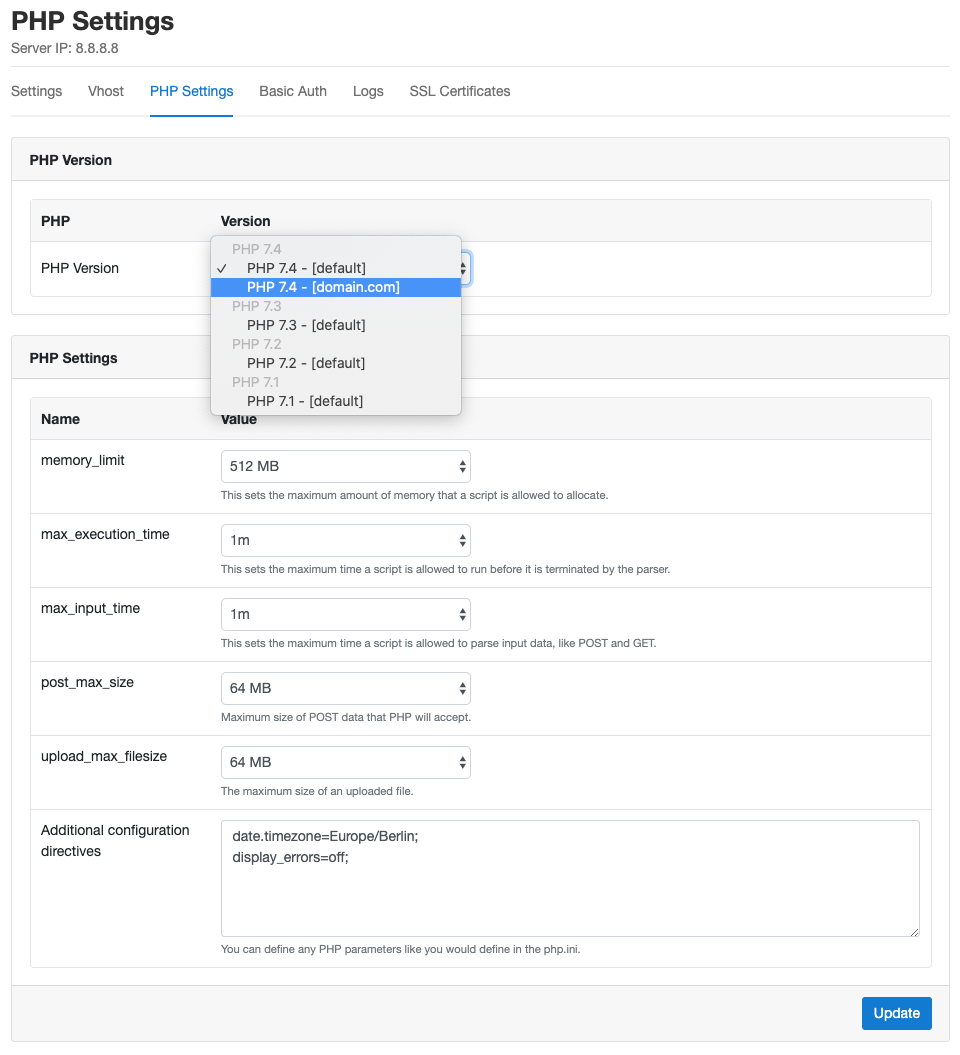This screenshot has width=960, height=1055.
Task: Switch to the Settings tab
Action: [x=36, y=92]
